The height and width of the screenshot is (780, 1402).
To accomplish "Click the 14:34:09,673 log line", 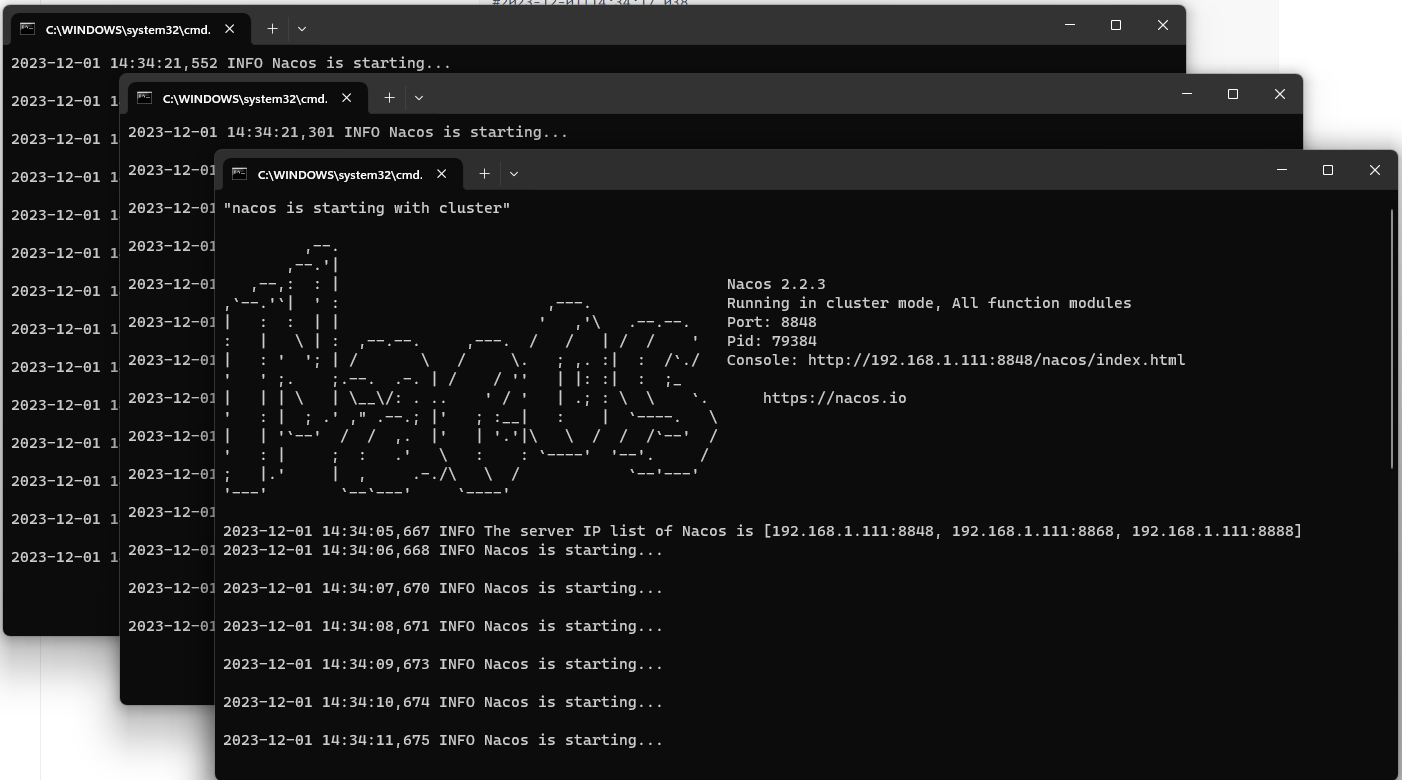I will point(443,664).
